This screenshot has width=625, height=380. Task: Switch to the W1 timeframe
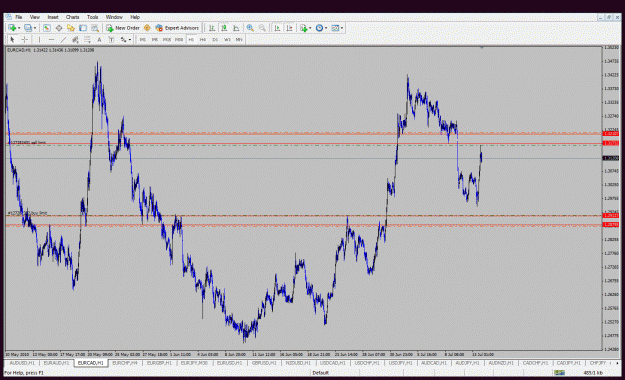[x=227, y=39]
